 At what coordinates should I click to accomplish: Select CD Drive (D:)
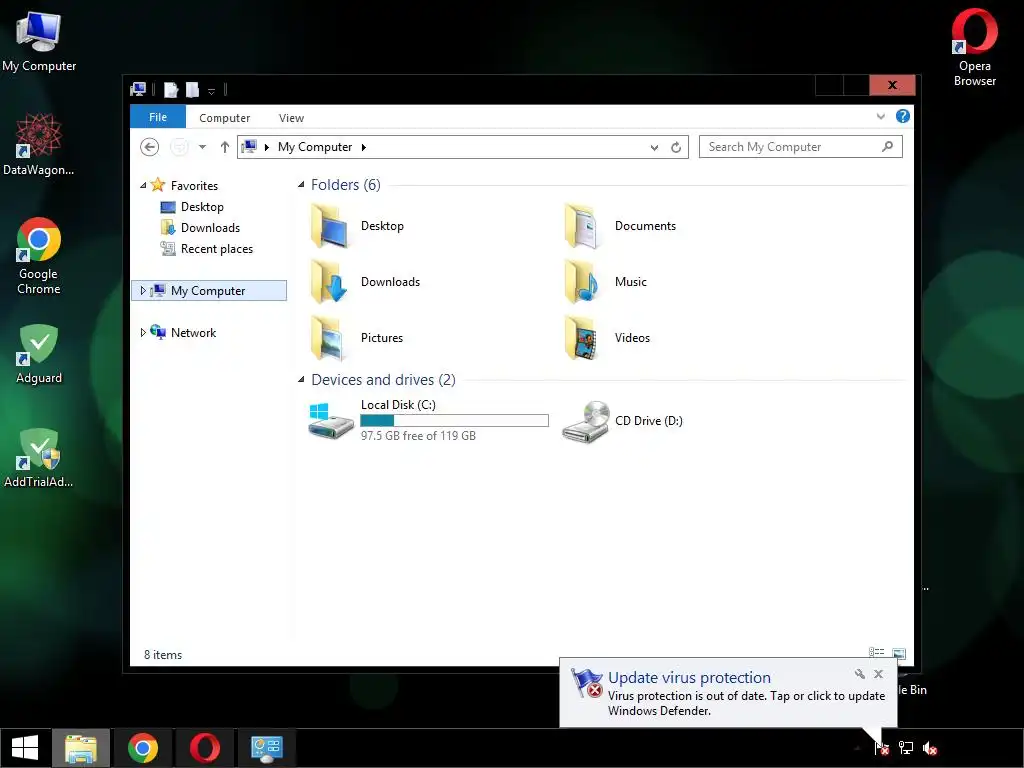click(622, 421)
